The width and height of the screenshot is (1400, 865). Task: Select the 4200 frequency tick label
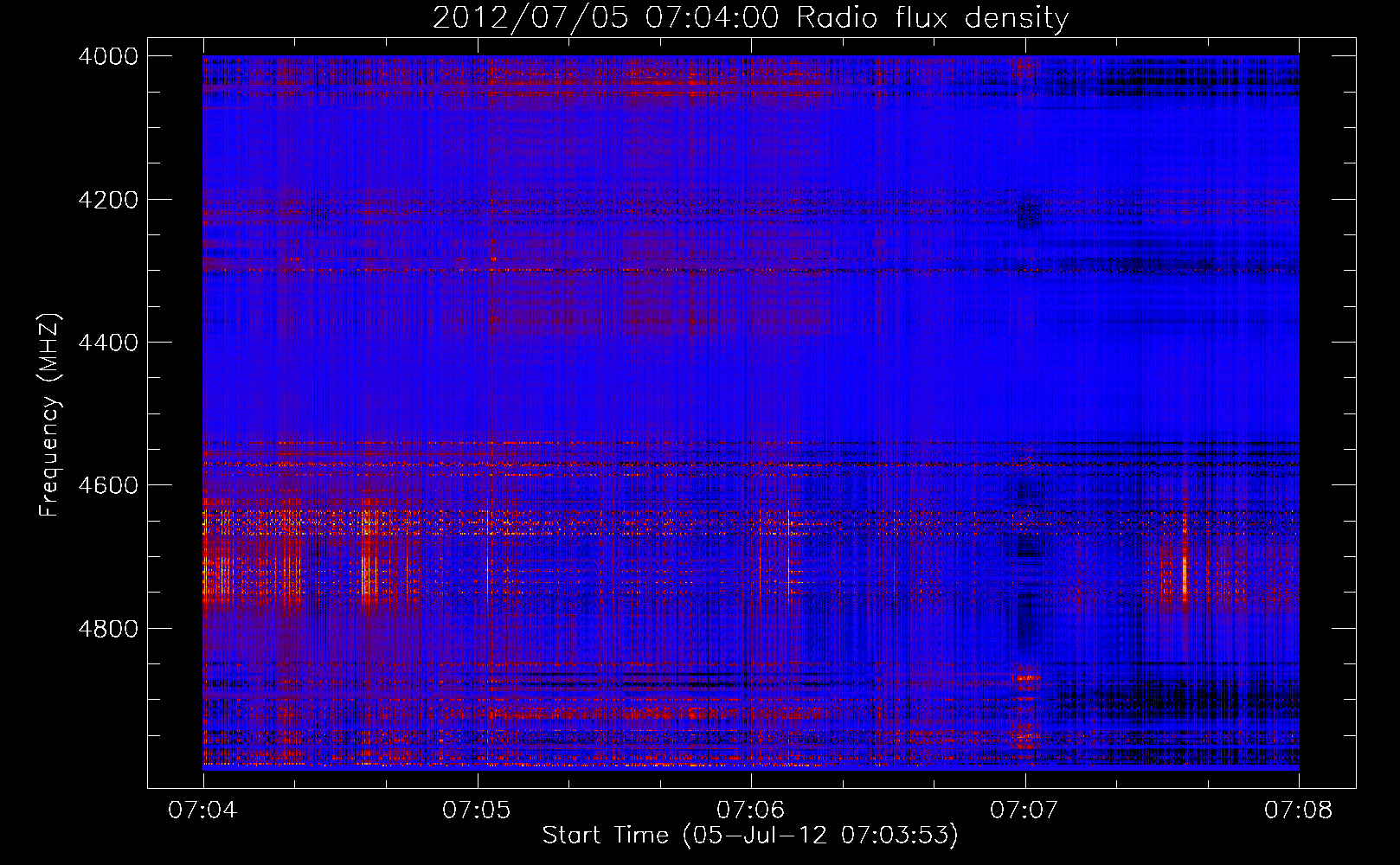click(x=108, y=200)
